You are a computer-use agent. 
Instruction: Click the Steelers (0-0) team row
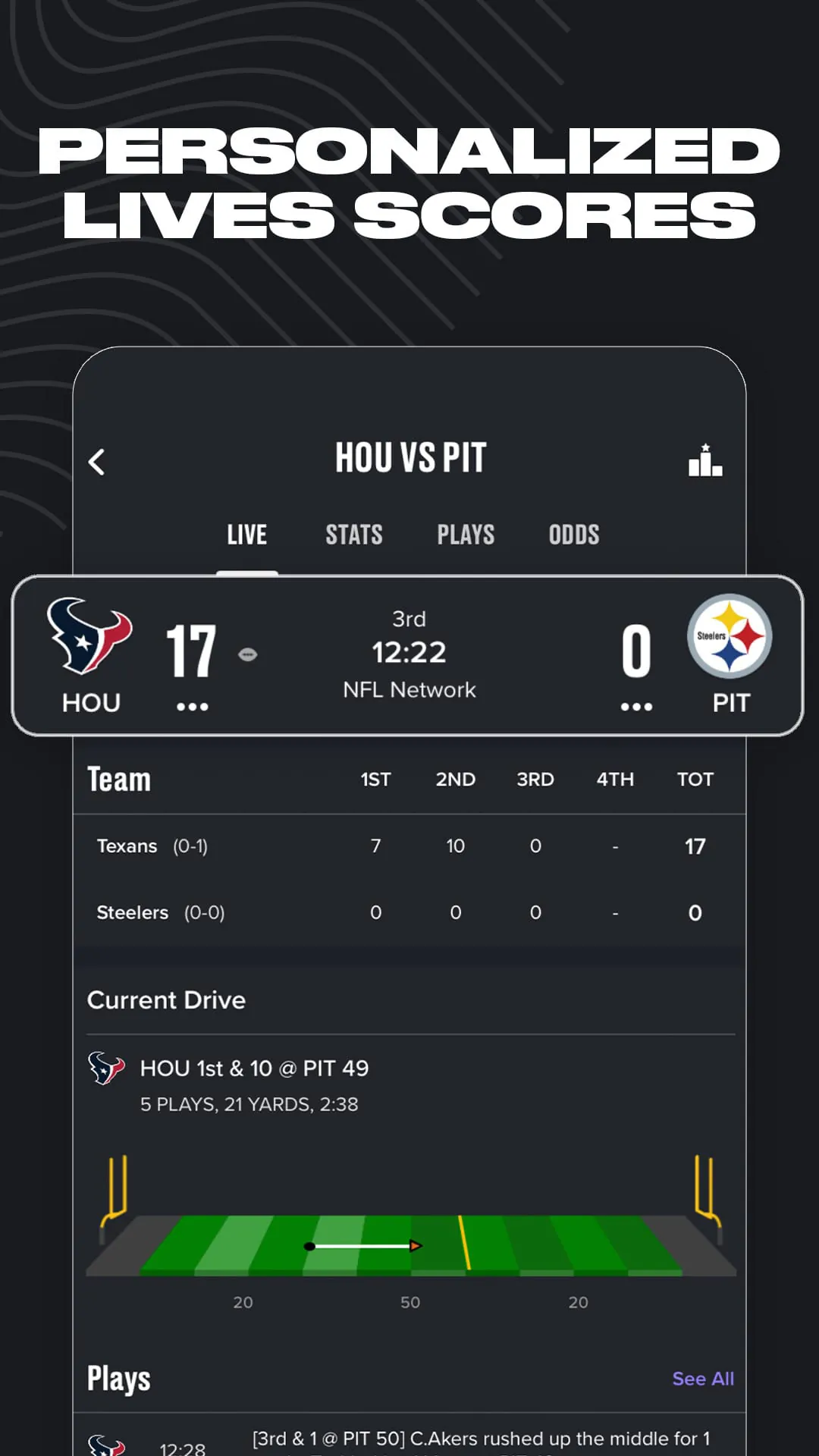159,912
